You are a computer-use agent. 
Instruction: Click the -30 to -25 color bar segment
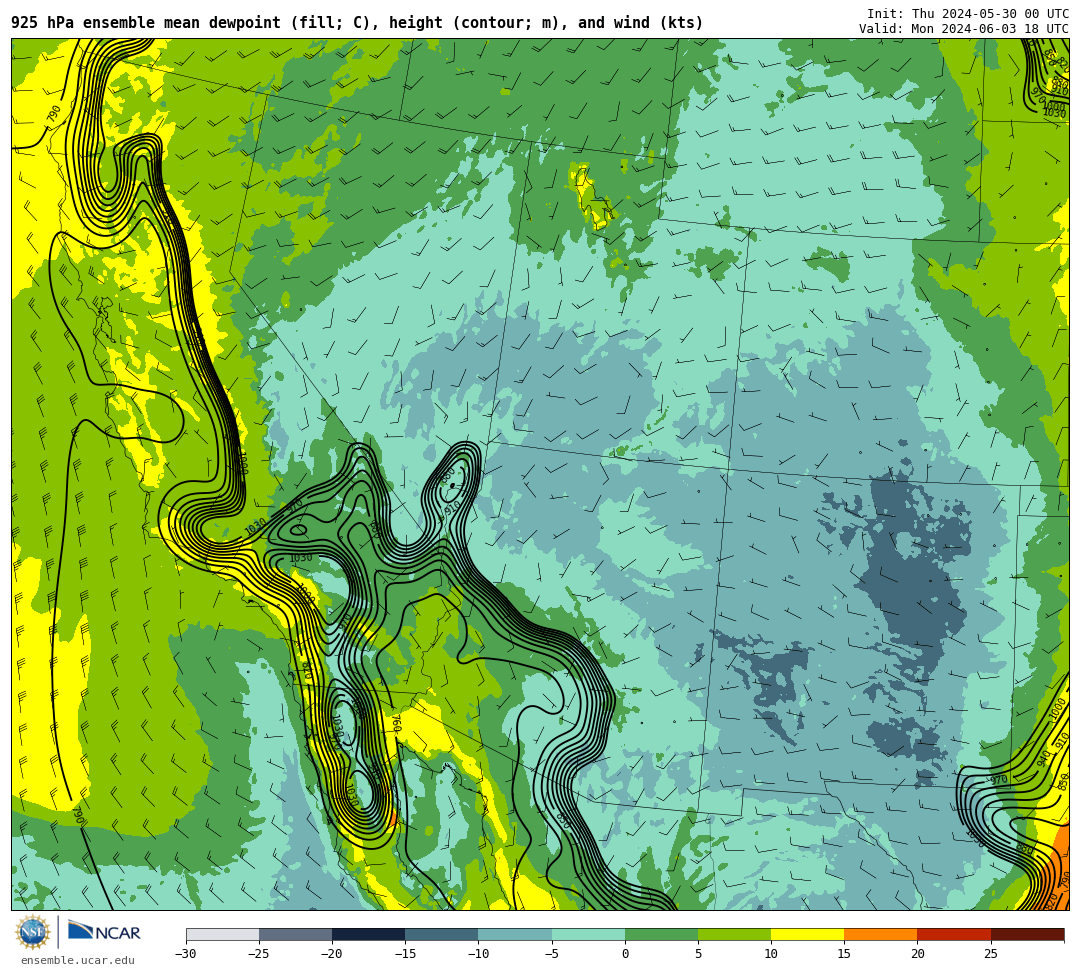click(222, 934)
